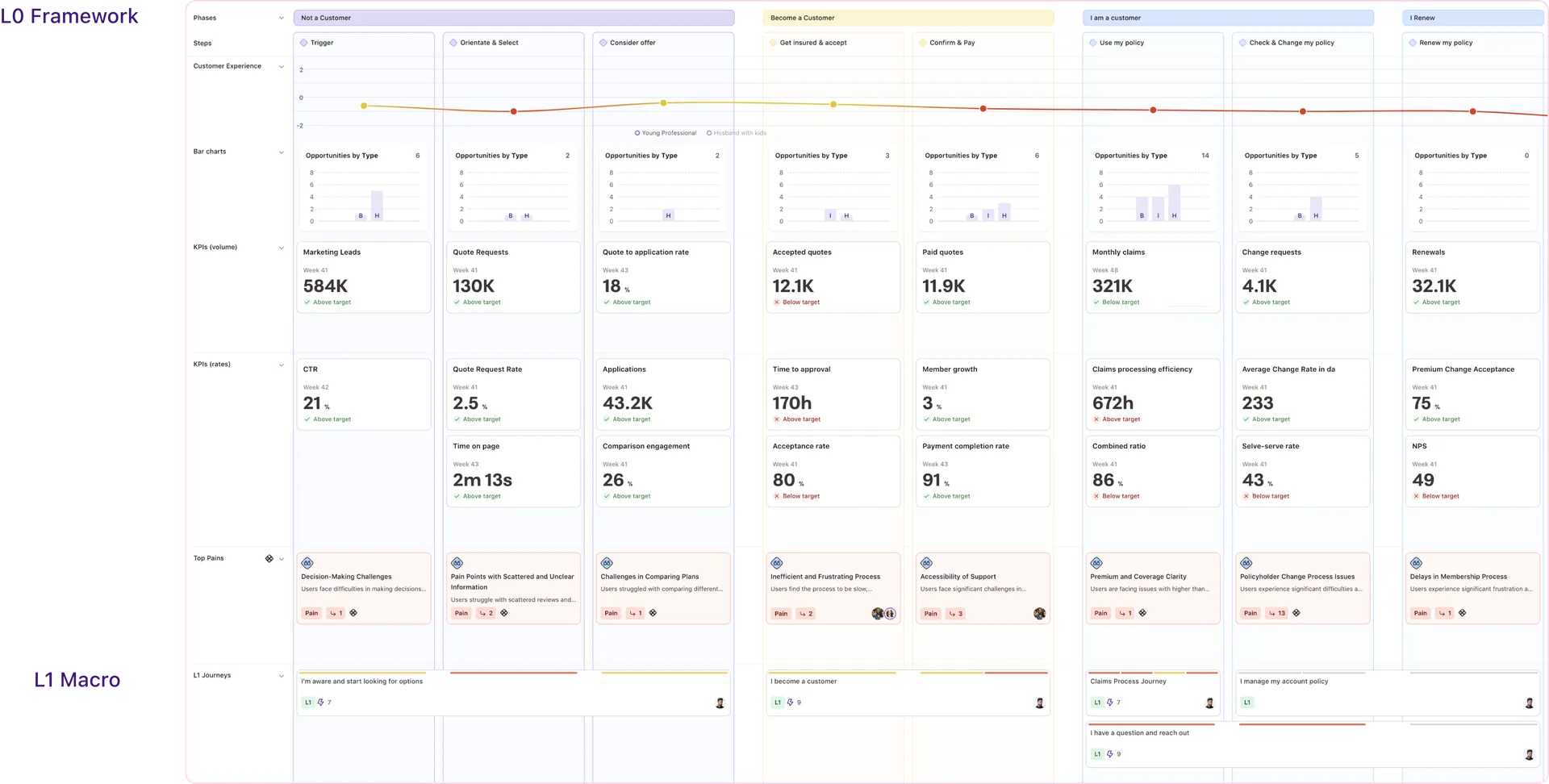Screen dimensions: 1549x784
Task: Click the NPS value 49
Action: pos(1423,480)
